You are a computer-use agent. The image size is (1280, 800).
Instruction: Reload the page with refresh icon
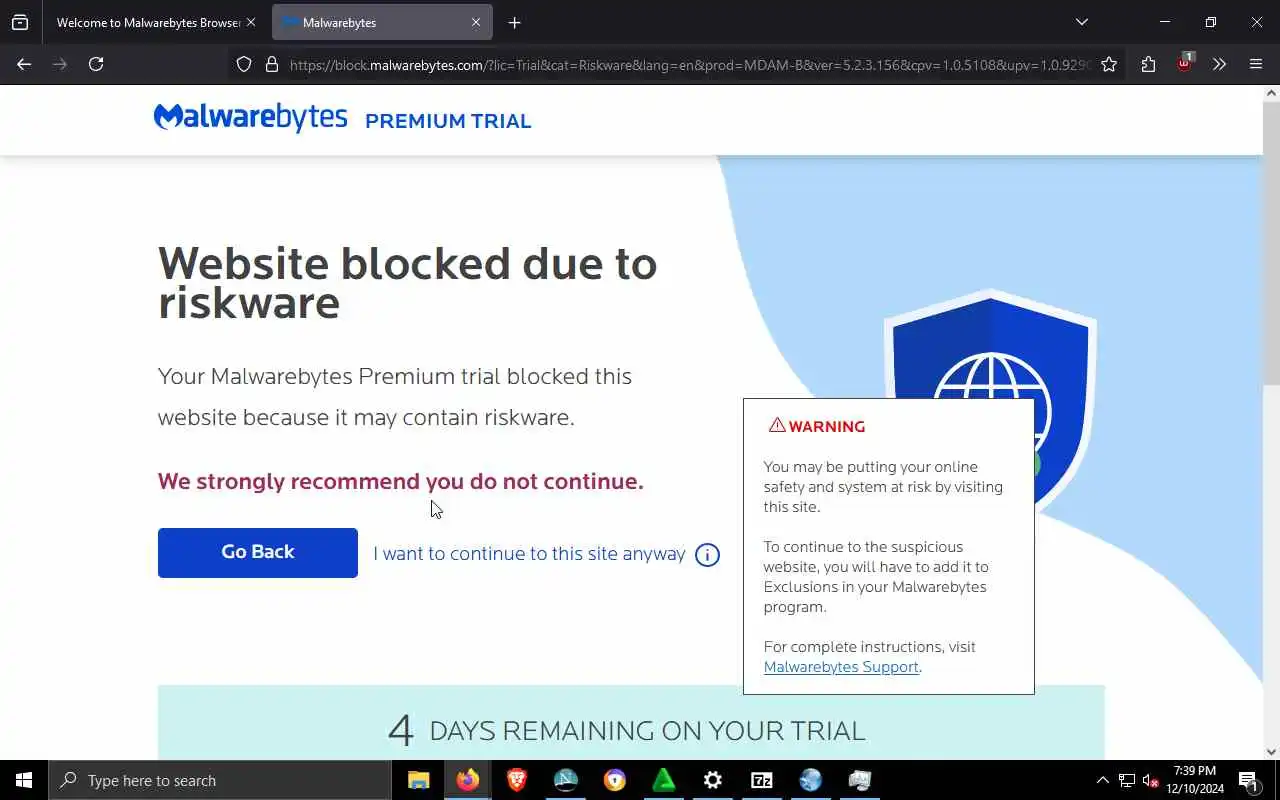click(x=96, y=64)
